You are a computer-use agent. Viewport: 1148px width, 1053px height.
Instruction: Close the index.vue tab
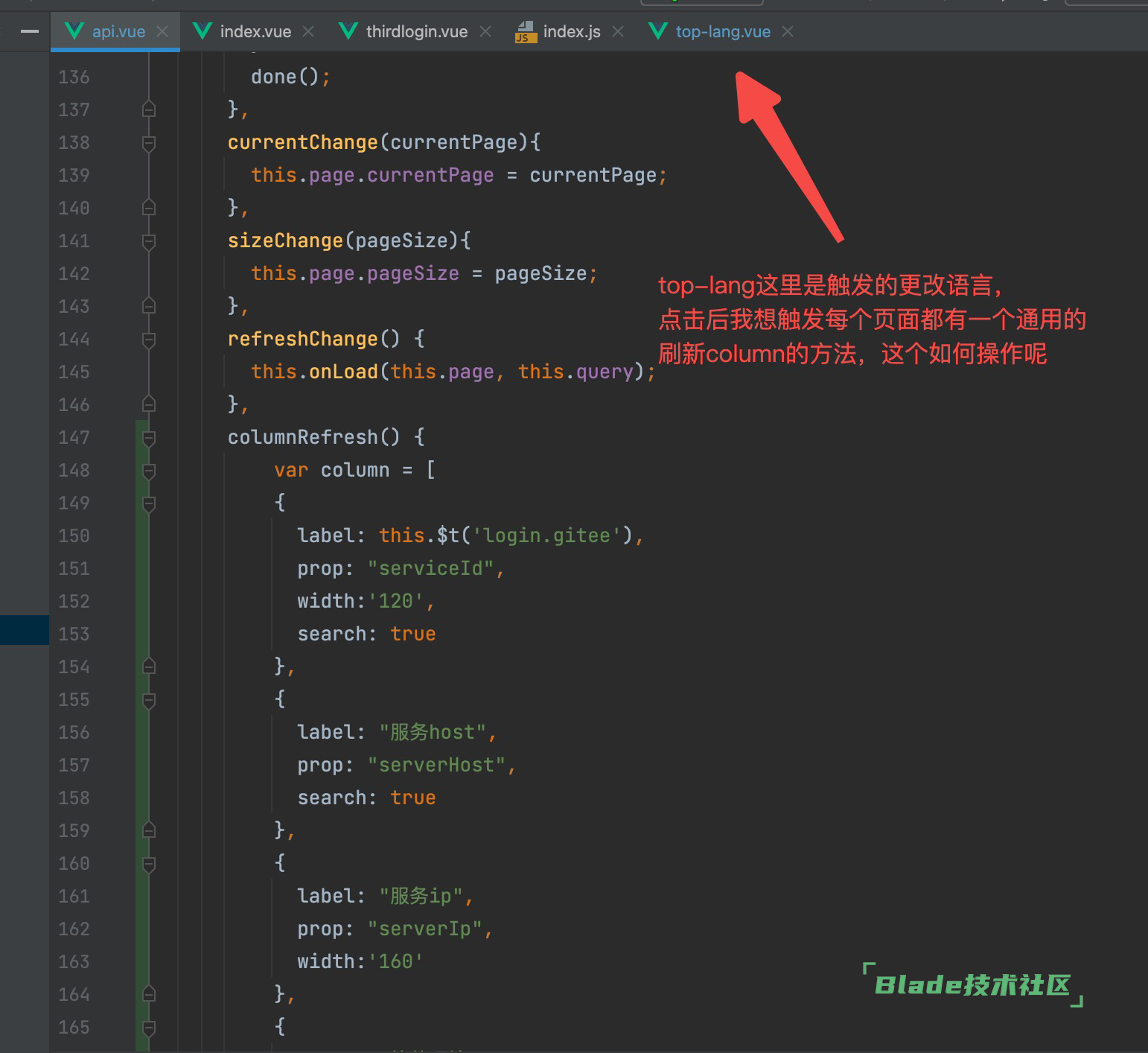click(x=308, y=31)
